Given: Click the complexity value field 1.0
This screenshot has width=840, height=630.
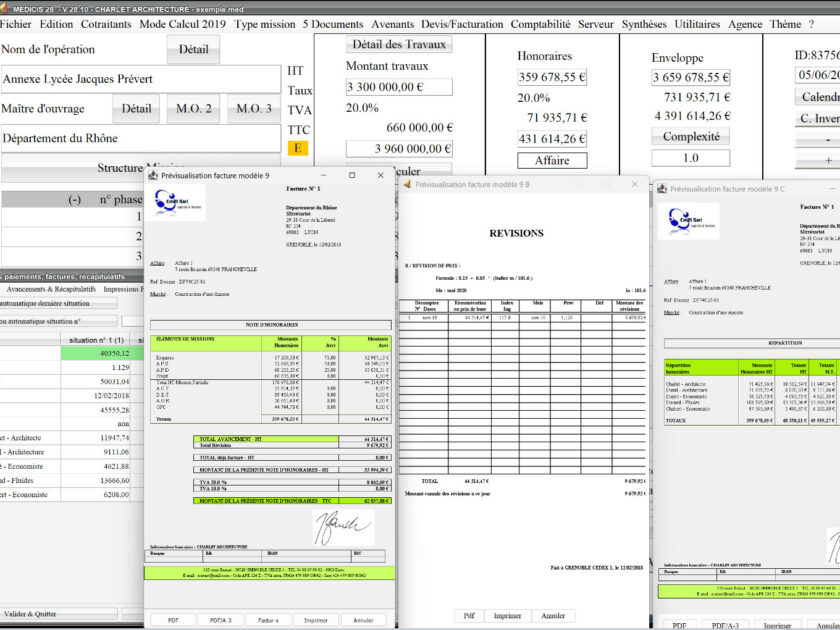Looking at the screenshot, I should [x=691, y=158].
